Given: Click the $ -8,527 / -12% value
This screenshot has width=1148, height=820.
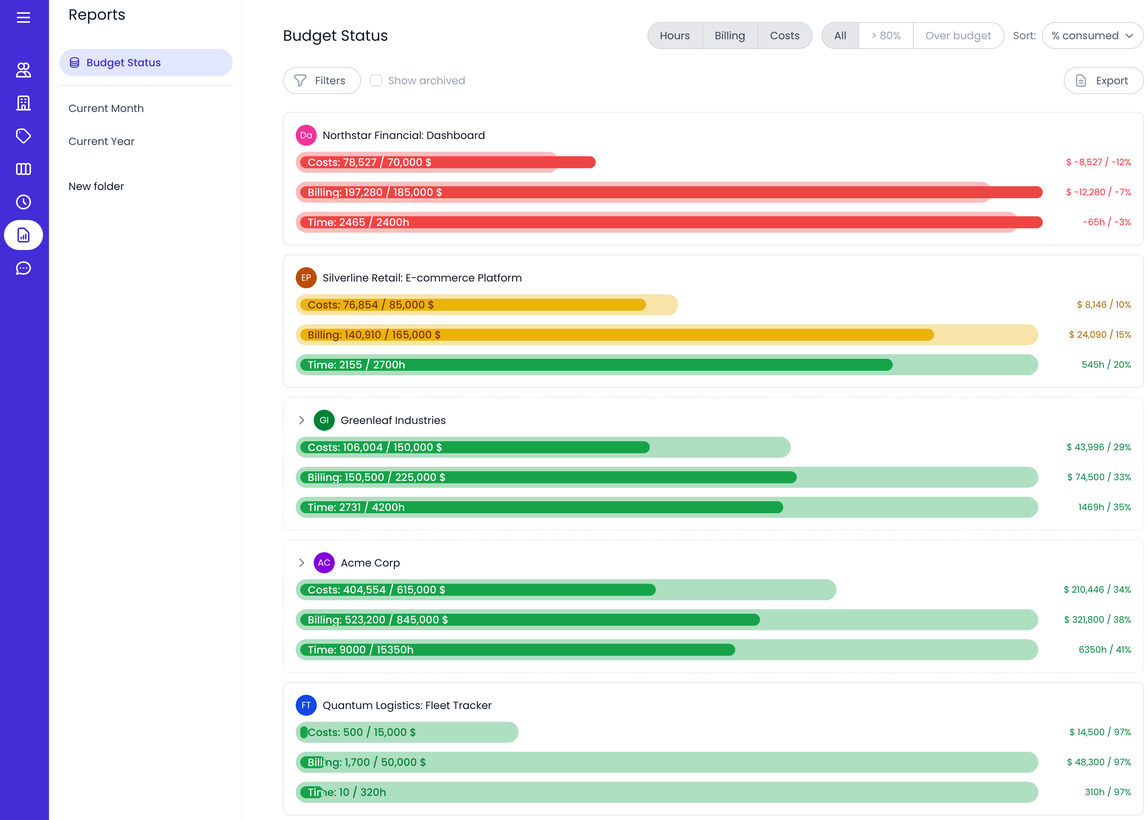Looking at the screenshot, I should coord(1098,163).
